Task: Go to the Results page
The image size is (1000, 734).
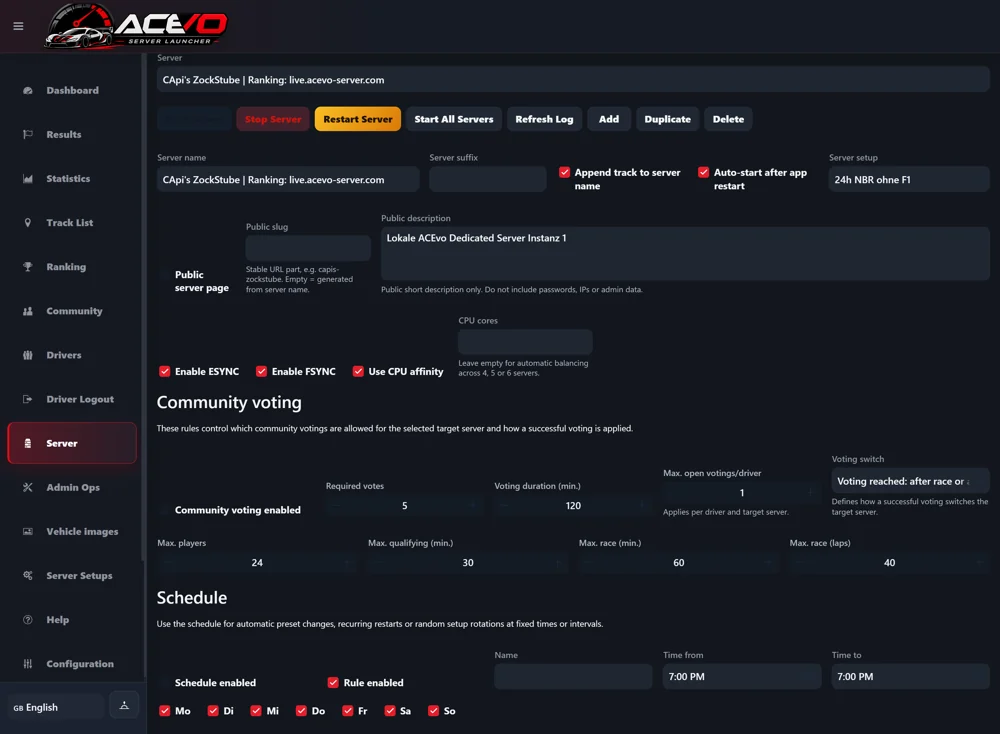Action: click(x=72, y=135)
